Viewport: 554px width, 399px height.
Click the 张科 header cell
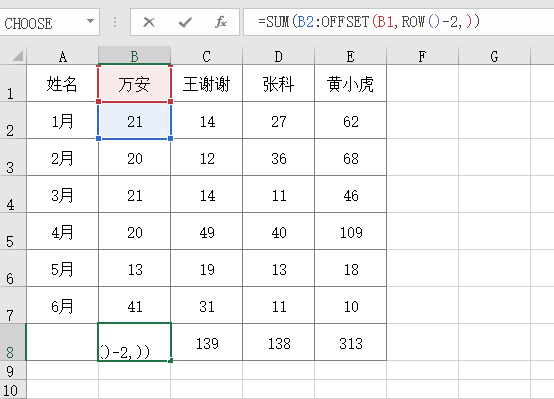tap(279, 84)
